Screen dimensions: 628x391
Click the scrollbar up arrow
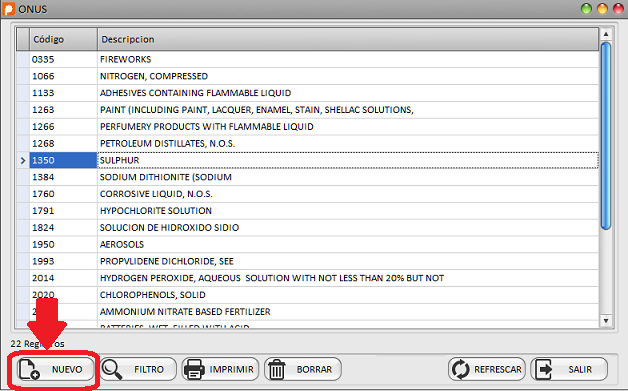pos(606,34)
